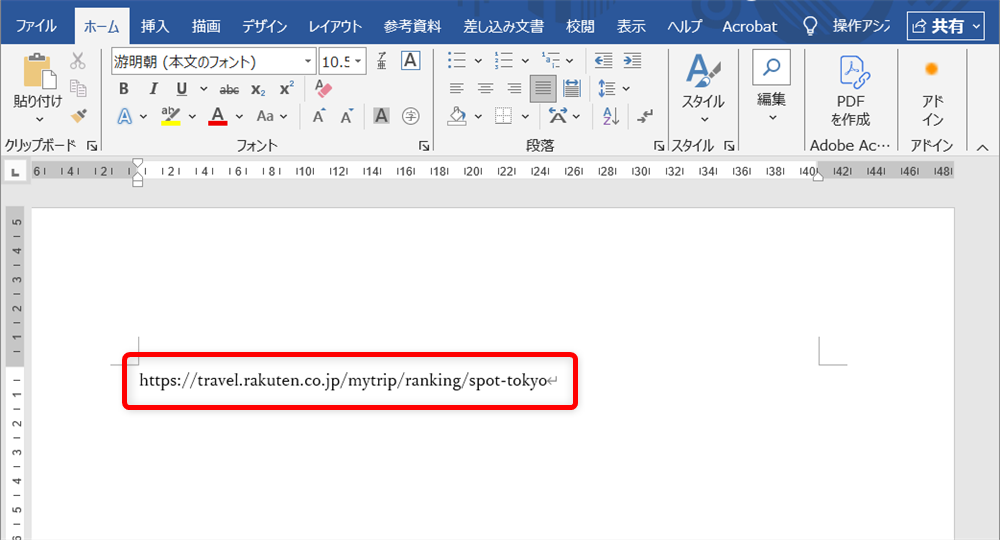This screenshot has height=540, width=1000.
Task: Open the font size dropdown
Action: click(358, 61)
